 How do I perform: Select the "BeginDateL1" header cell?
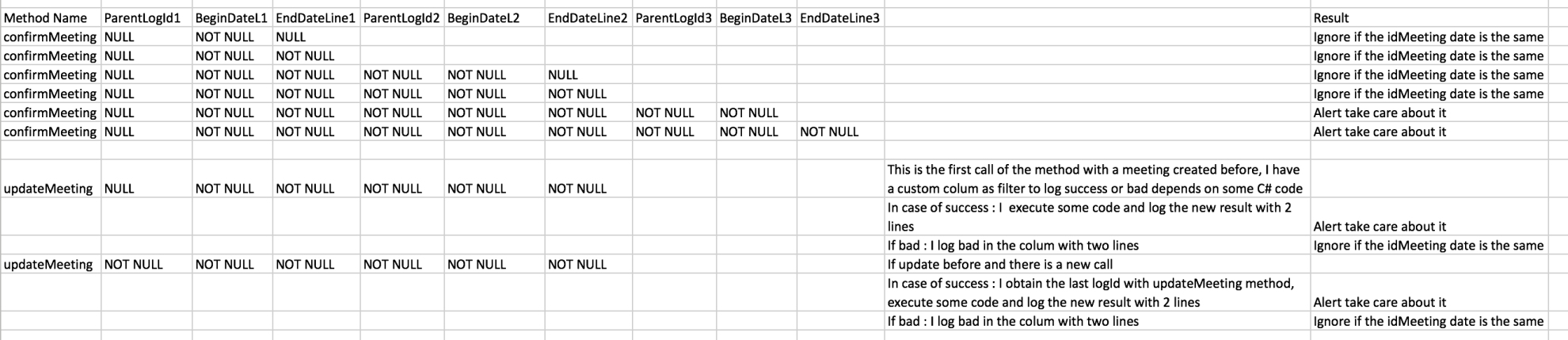(231, 18)
